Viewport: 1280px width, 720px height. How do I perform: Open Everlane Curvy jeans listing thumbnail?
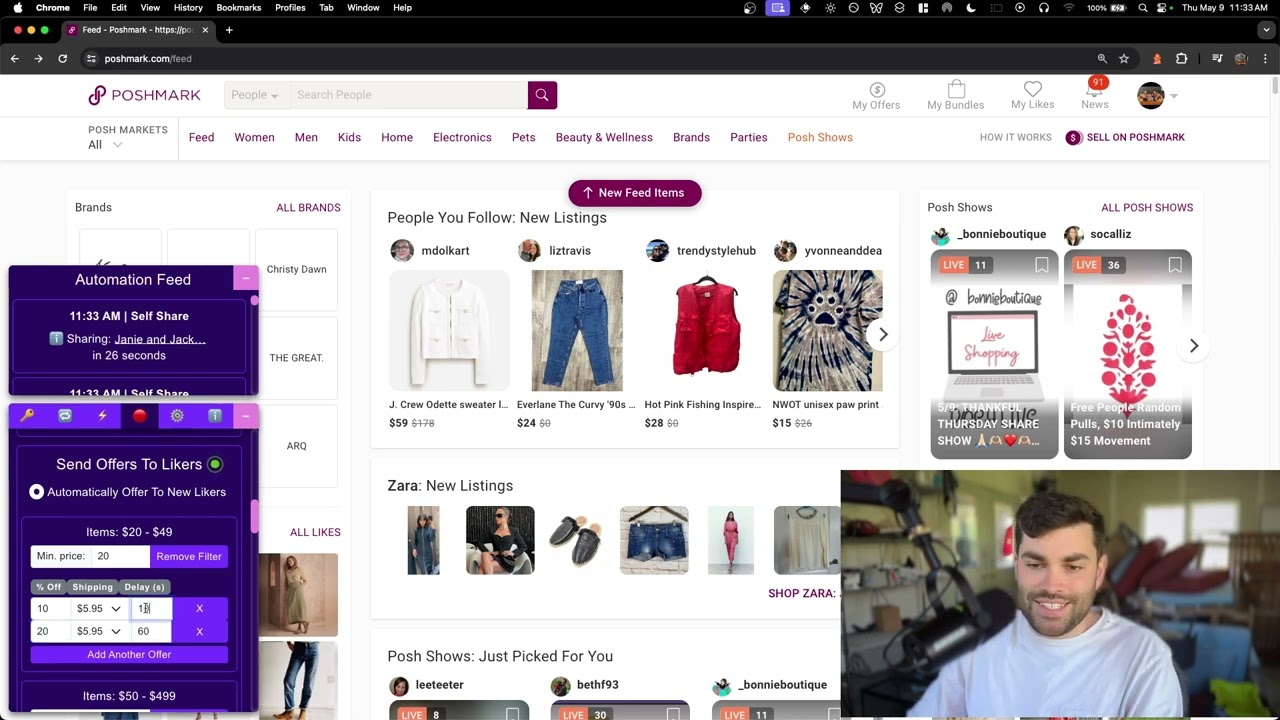pyautogui.click(x=577, y=331)
